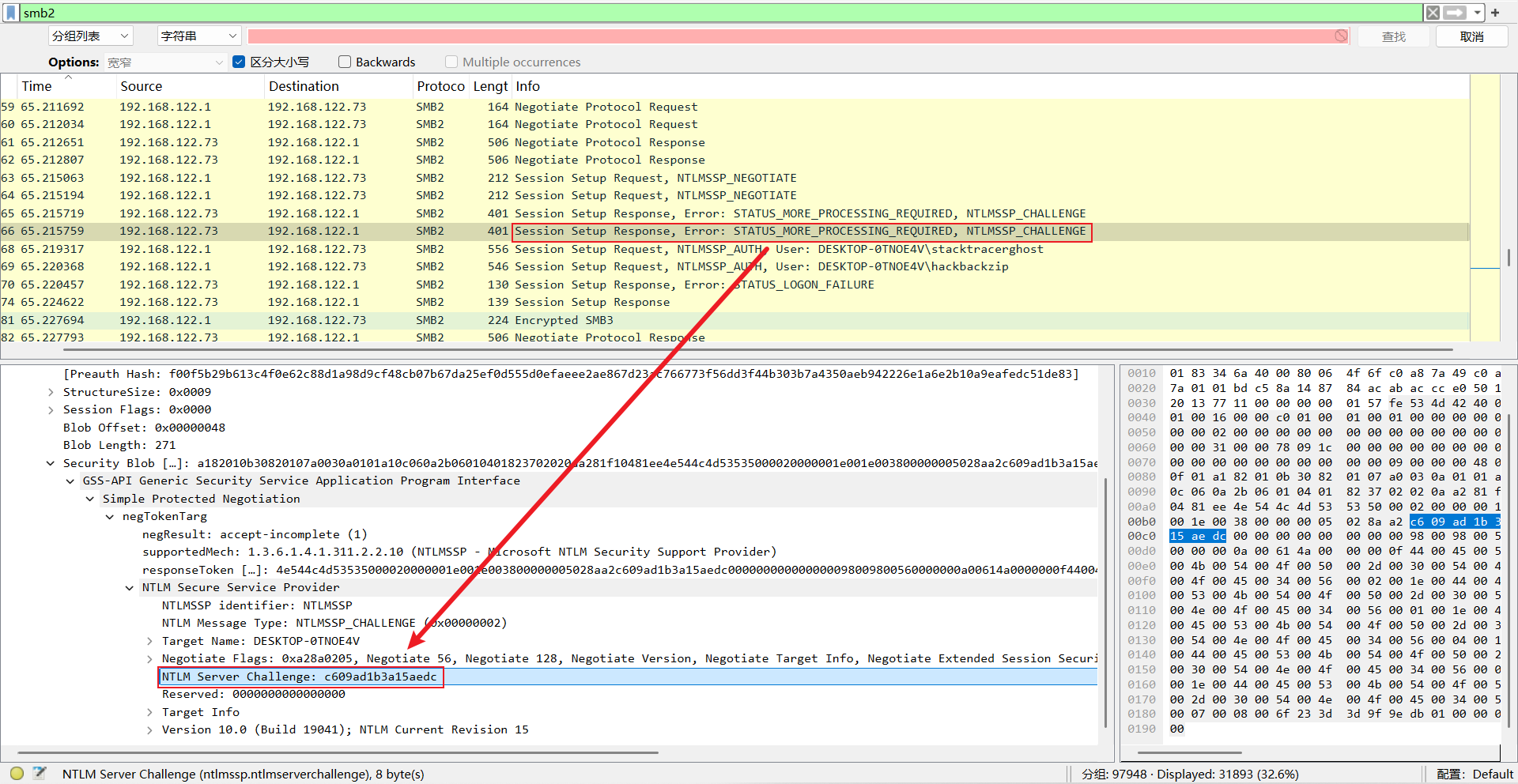1518x784 pixels.
Task: Open the recent filters dropdown arrow
Action: point(1477,13)
